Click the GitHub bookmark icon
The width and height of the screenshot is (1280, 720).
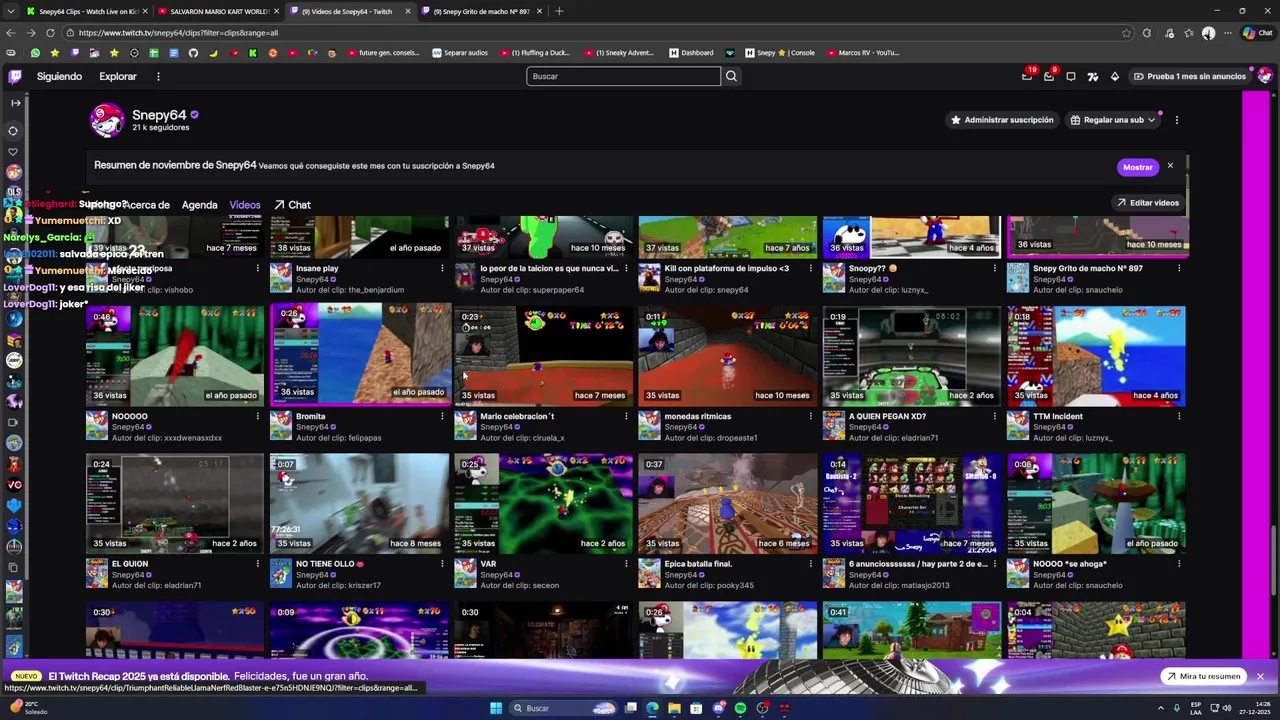click(x=193, y=53)
